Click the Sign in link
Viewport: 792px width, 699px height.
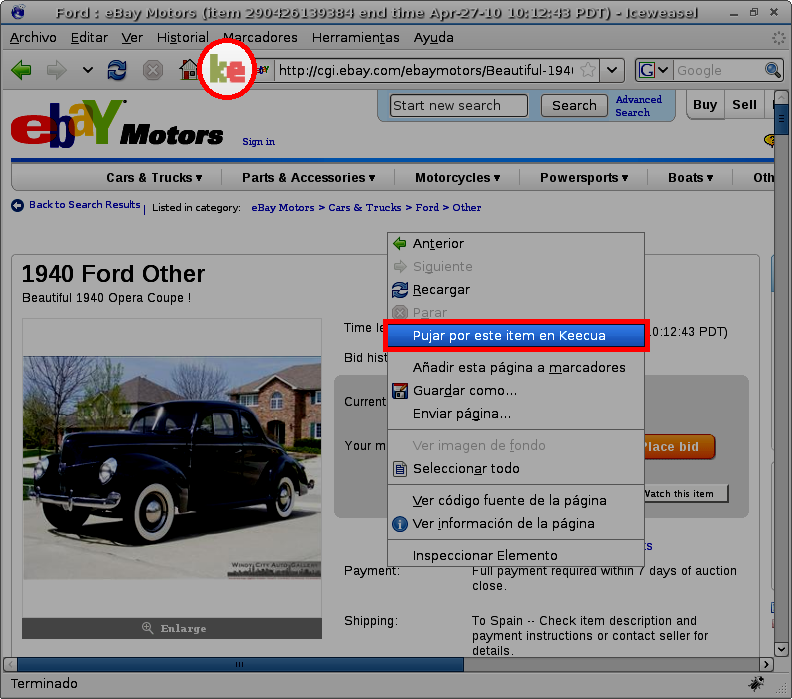258,141
